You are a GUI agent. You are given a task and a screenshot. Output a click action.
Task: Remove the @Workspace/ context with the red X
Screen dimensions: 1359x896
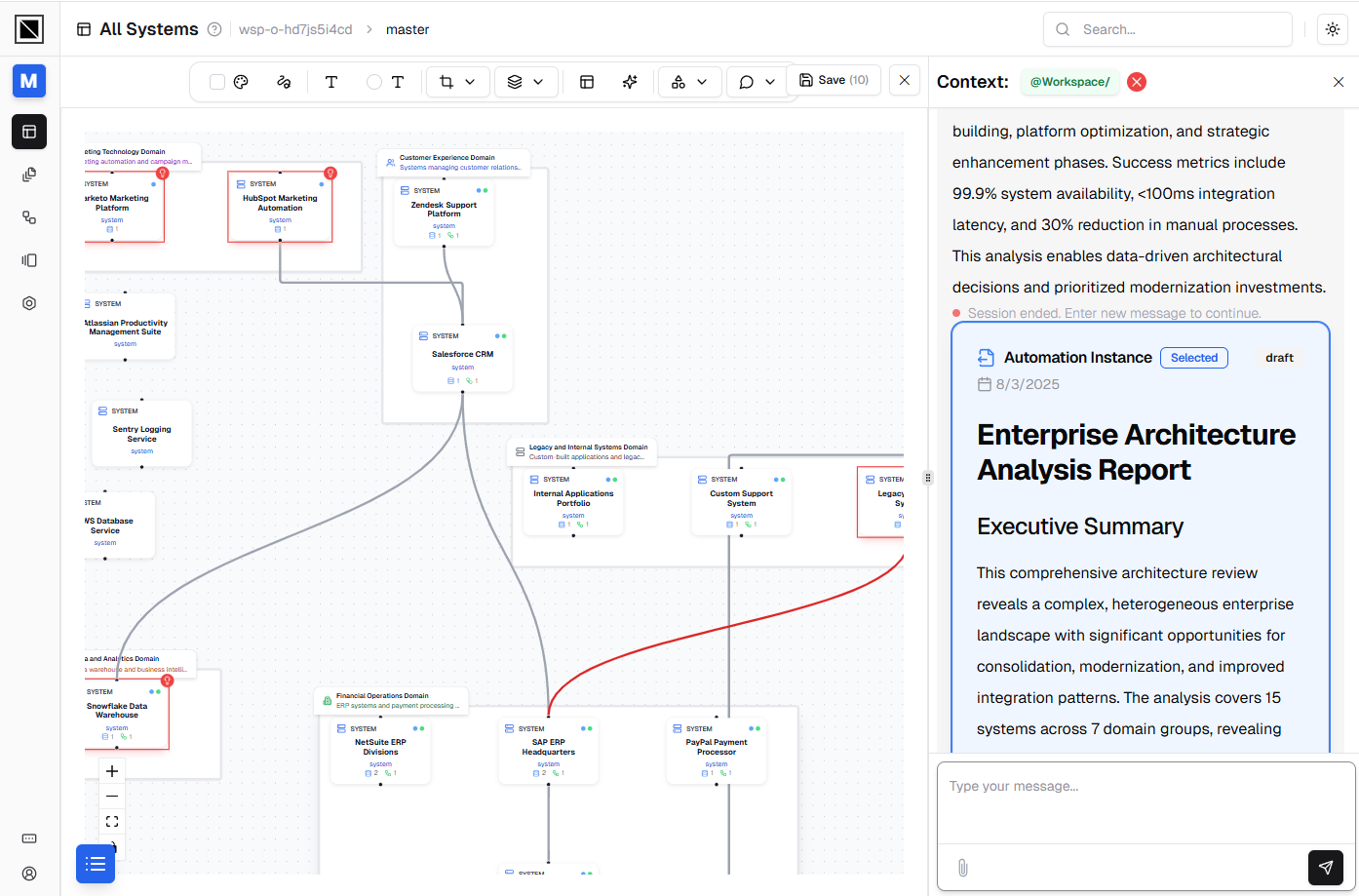(1137, 82)
